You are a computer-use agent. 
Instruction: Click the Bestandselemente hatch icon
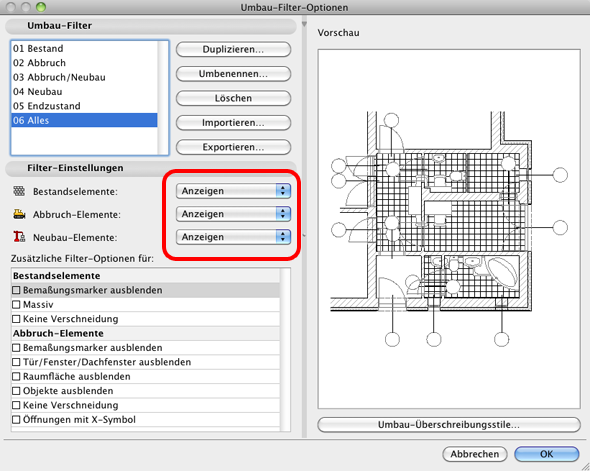pos(19,191)
